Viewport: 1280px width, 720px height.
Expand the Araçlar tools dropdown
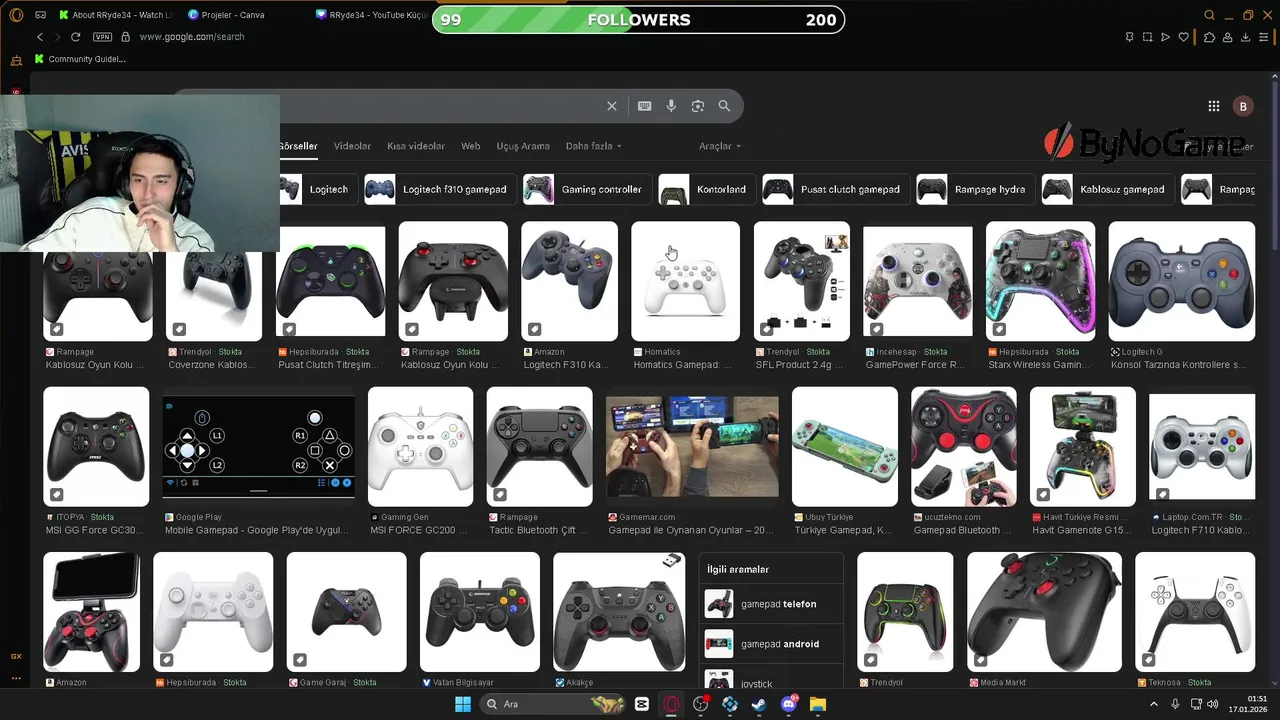[720, 146]
